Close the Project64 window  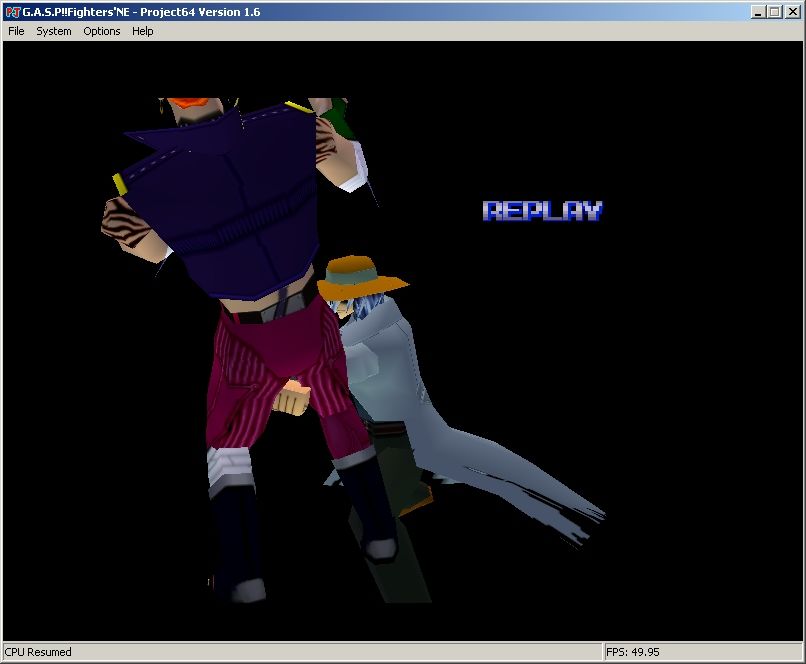[792, 12]
